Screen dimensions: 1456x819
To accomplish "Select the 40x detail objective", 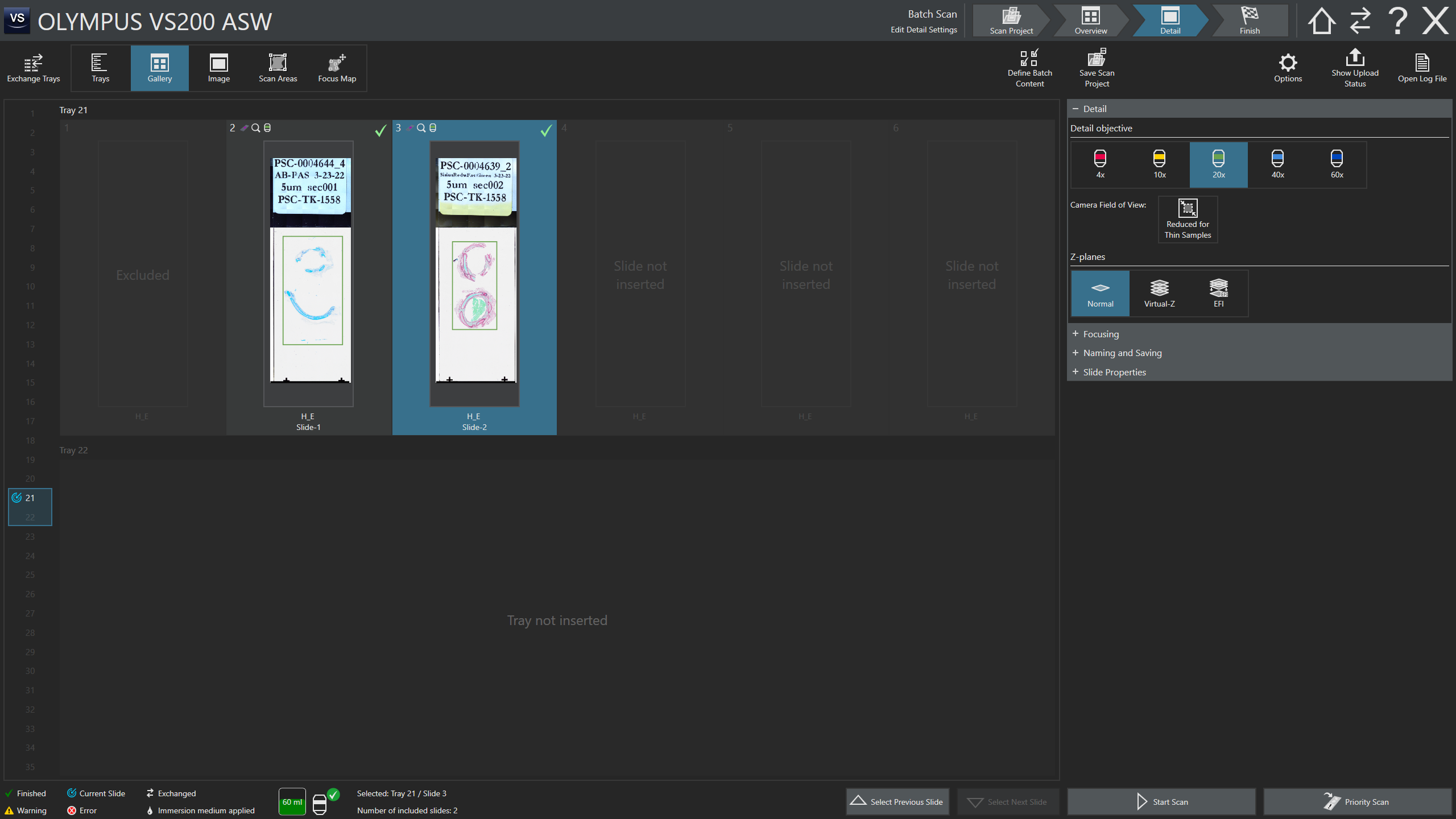I will pos(1277,164).
